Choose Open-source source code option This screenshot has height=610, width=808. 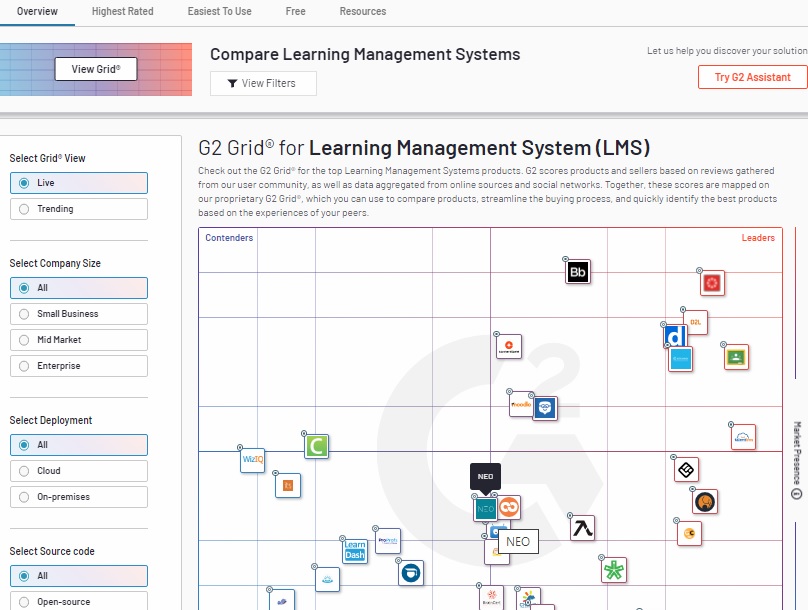pyautogui.click(x=79, y=601)
